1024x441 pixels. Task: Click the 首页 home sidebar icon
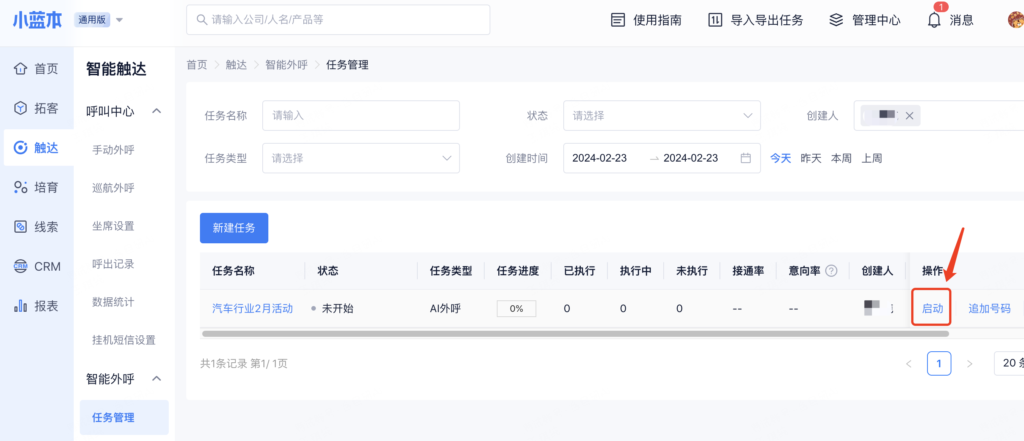coord(20,69)
